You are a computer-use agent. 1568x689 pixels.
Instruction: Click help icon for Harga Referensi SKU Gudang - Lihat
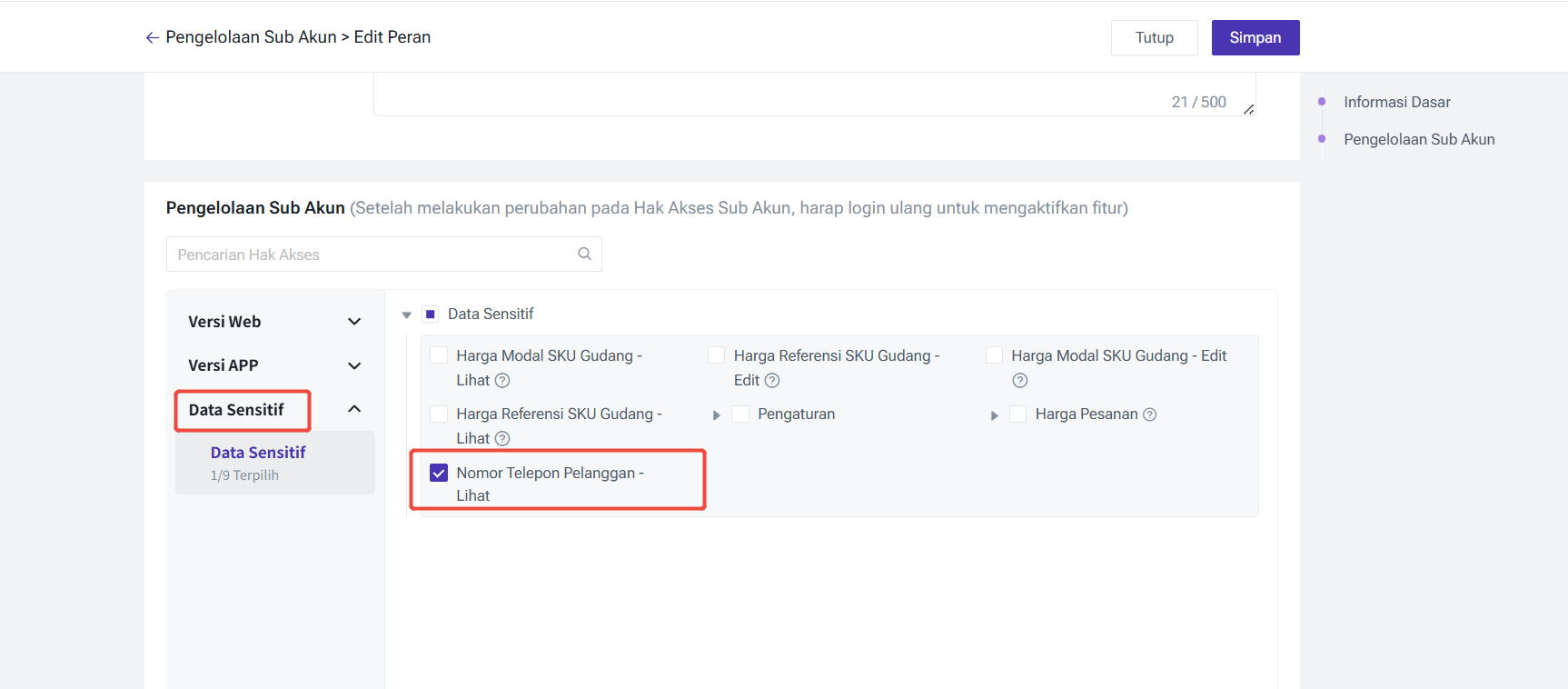pyautogui.click(x=502, y=438)
